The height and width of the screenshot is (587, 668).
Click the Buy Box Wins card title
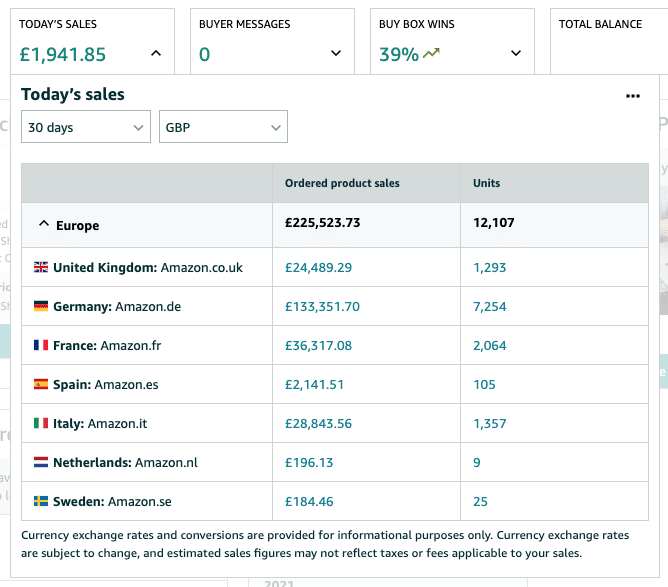click(417, 24)
